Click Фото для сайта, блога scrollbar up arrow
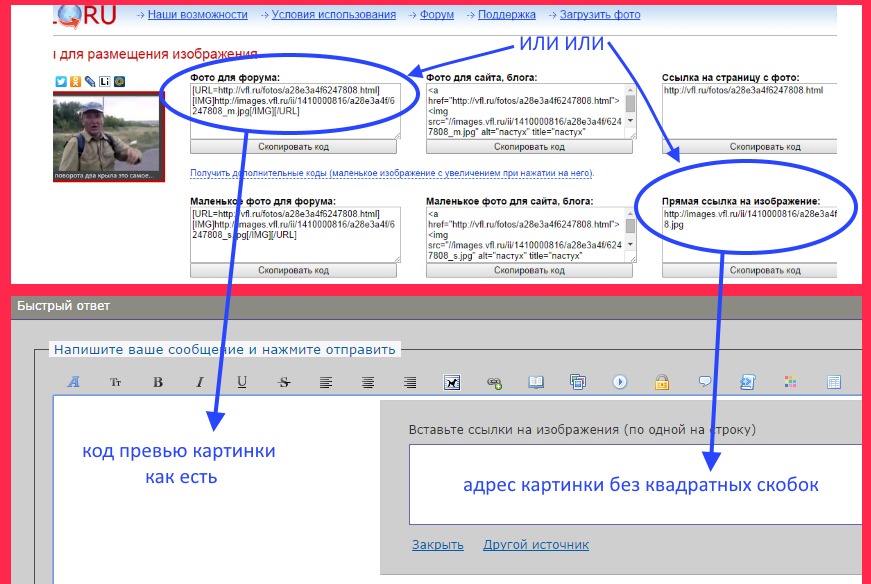The image size is (871, 584). click(630, 89)
